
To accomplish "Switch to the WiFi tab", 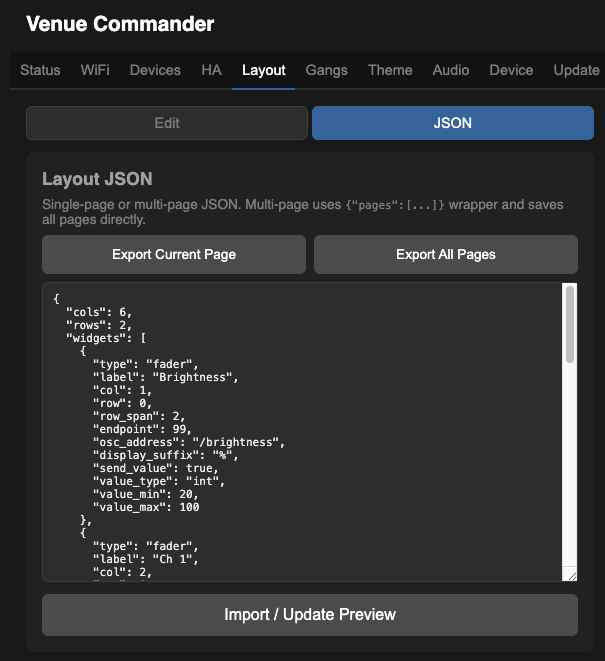I will click(x=95, y=70).
